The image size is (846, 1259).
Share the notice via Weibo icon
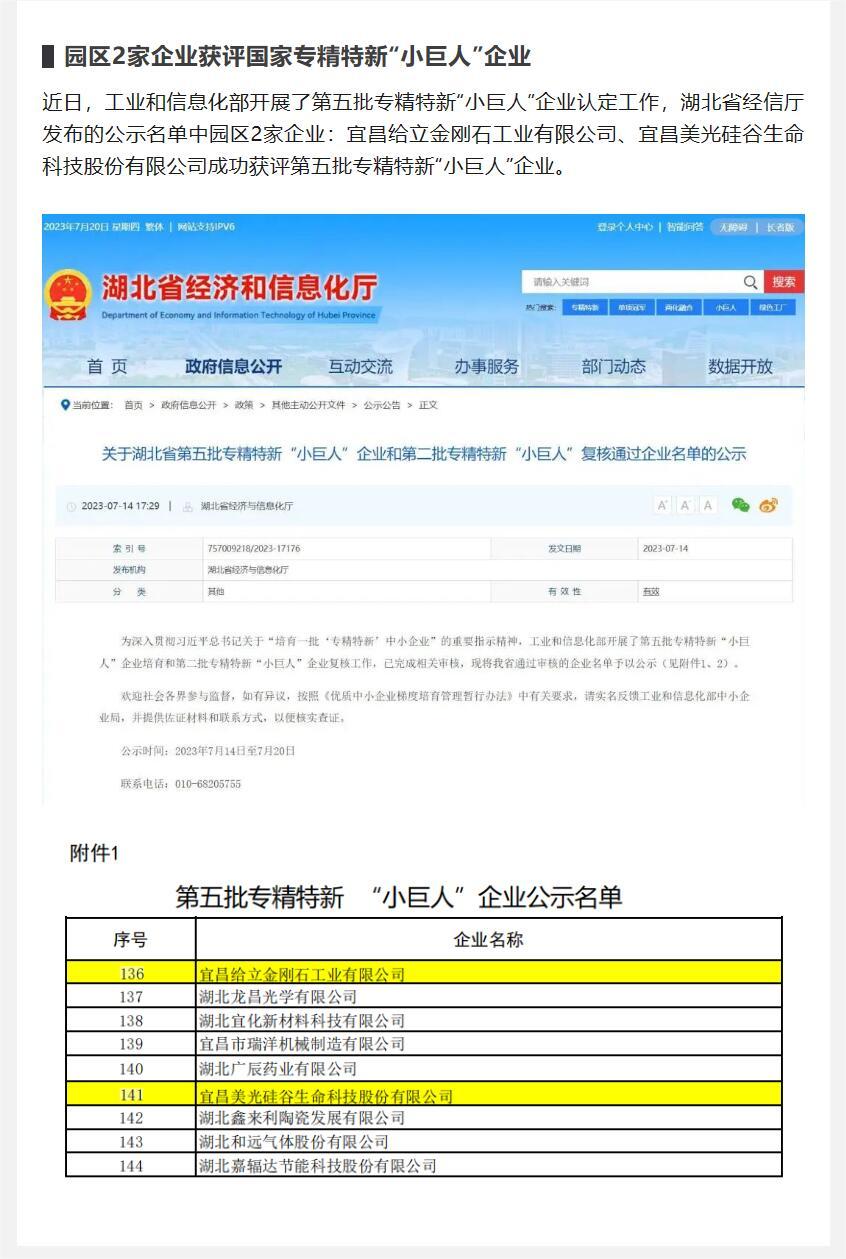[x=768, y=505]
